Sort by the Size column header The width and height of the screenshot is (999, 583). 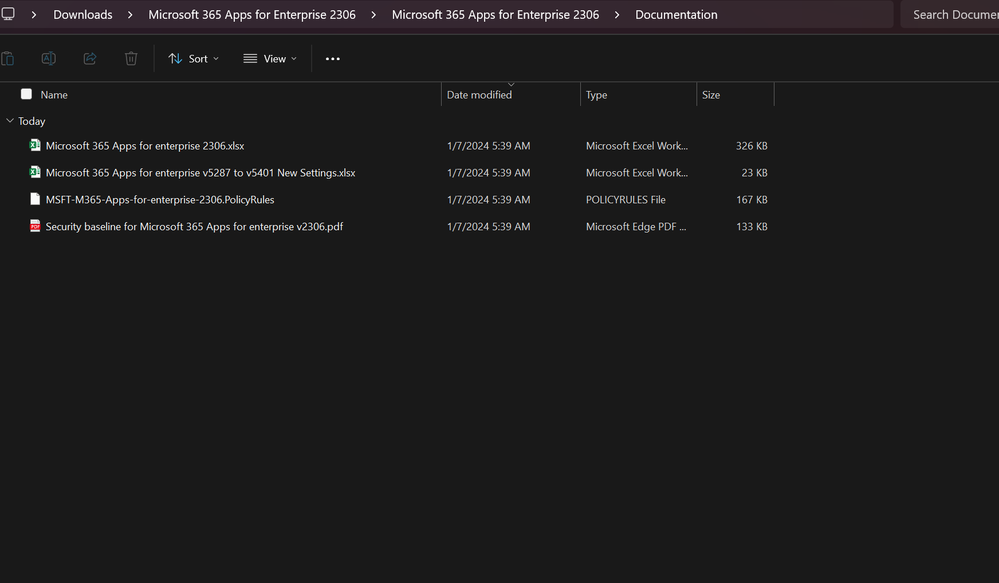pos(711,95)
